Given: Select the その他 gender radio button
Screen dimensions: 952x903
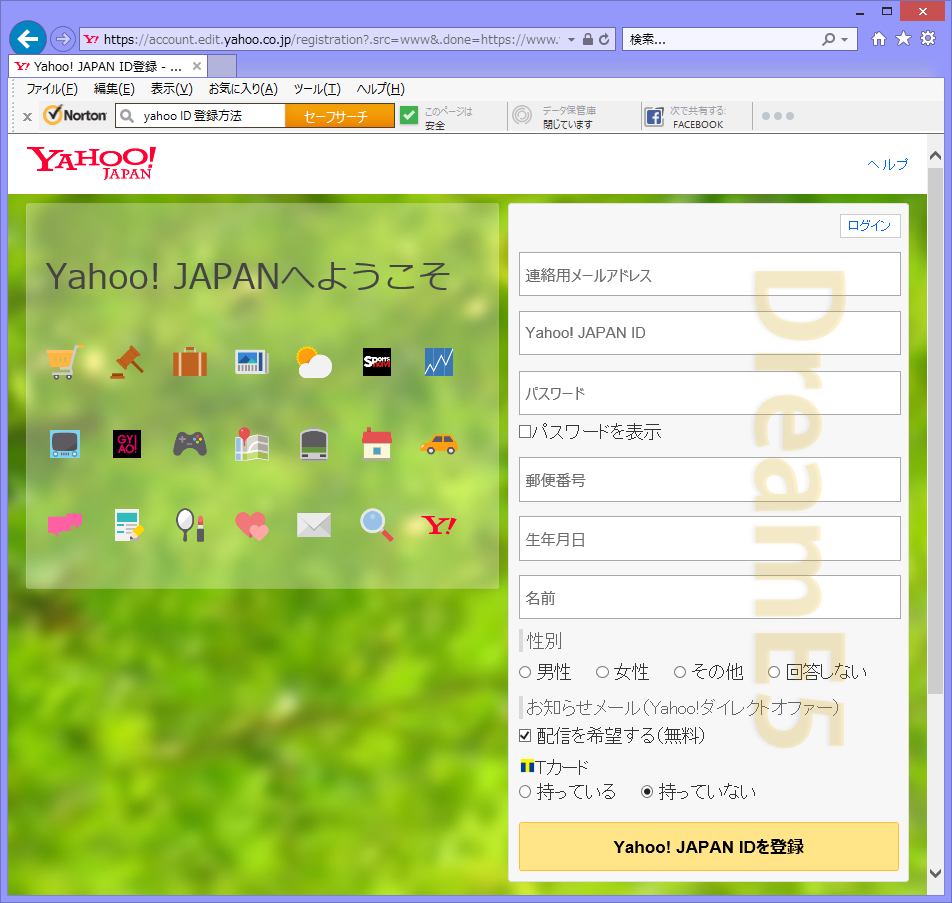Looking at the screenshot, I should coord(680,672).
